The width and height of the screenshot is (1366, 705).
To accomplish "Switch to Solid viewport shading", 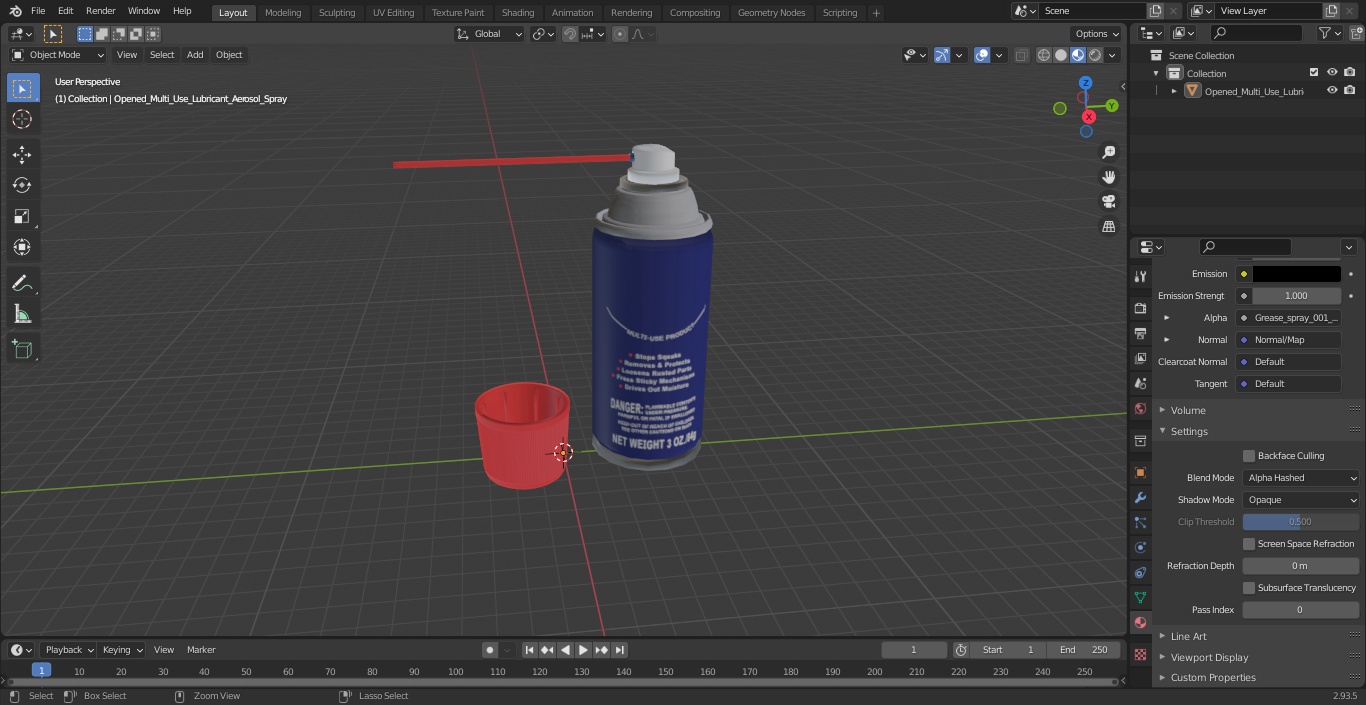I will pyautogui.click(x=1061, y=55).
